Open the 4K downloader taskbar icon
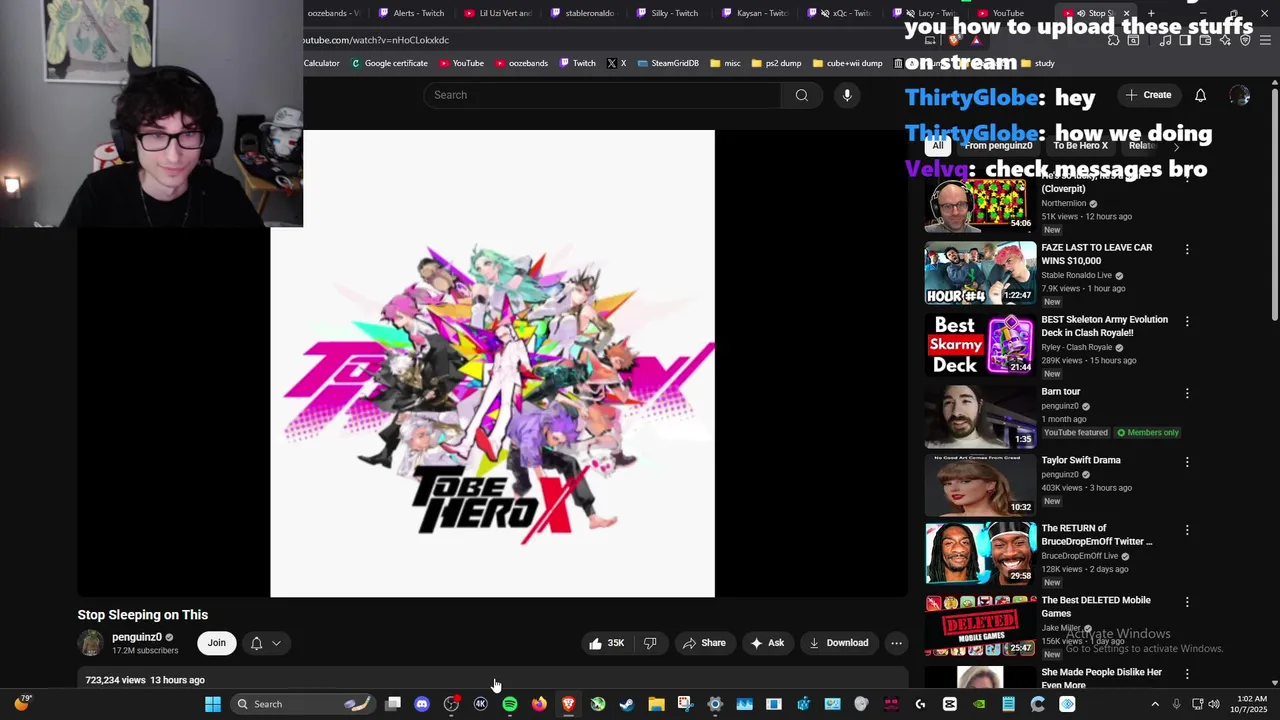The width and height of the screenshot is (1280, 720). click(480, 704)
